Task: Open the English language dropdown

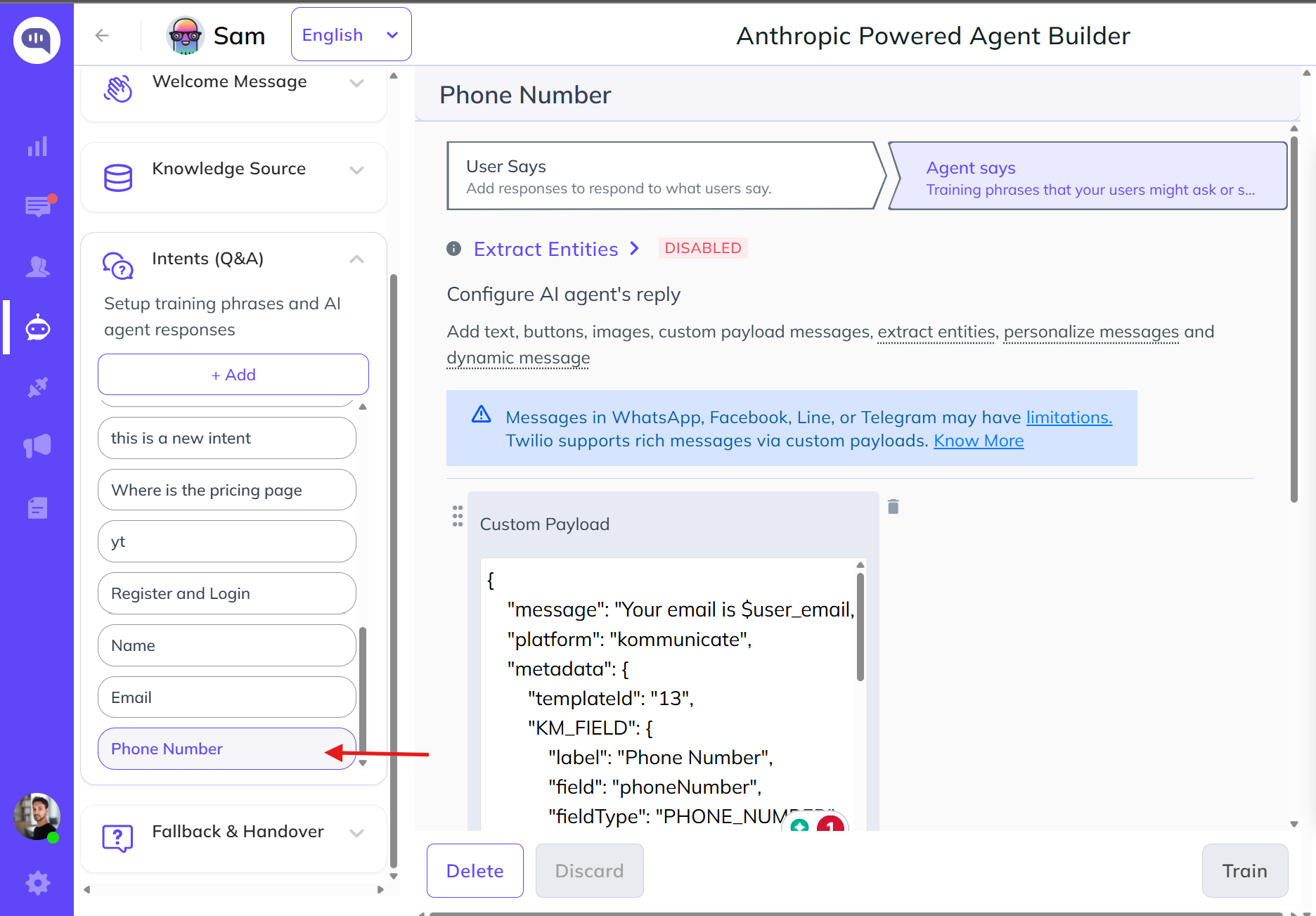Action: 351,34
